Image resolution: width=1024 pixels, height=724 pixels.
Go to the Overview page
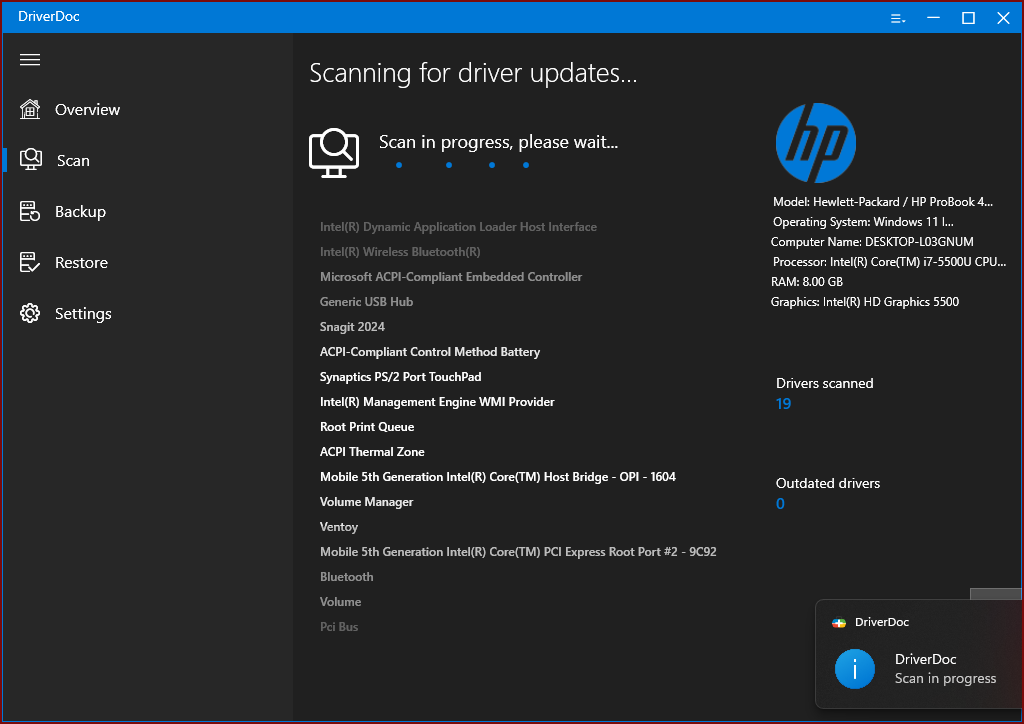(88, 110)
